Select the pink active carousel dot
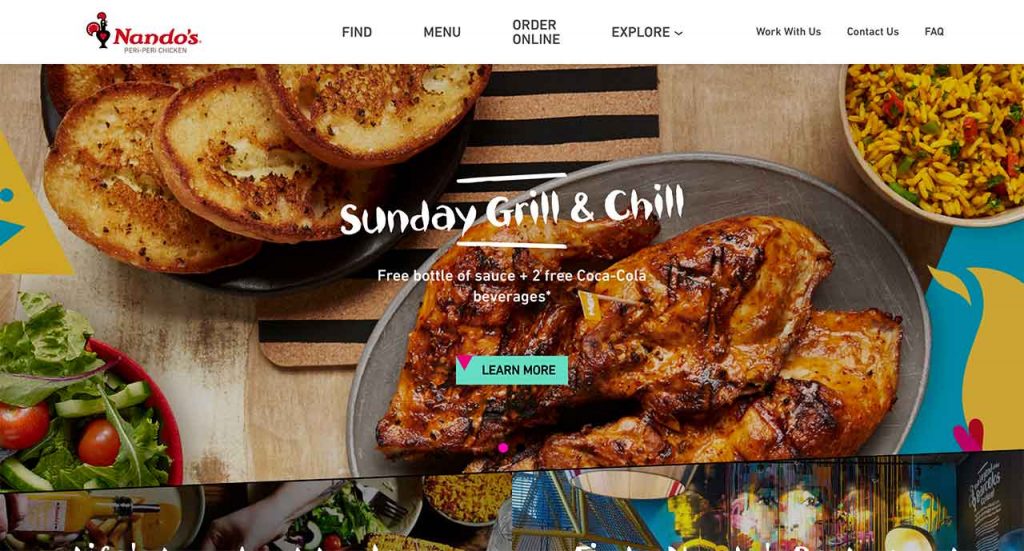Image resolution: width=1024 pixels, height=551 pixels. coord(503,448)
